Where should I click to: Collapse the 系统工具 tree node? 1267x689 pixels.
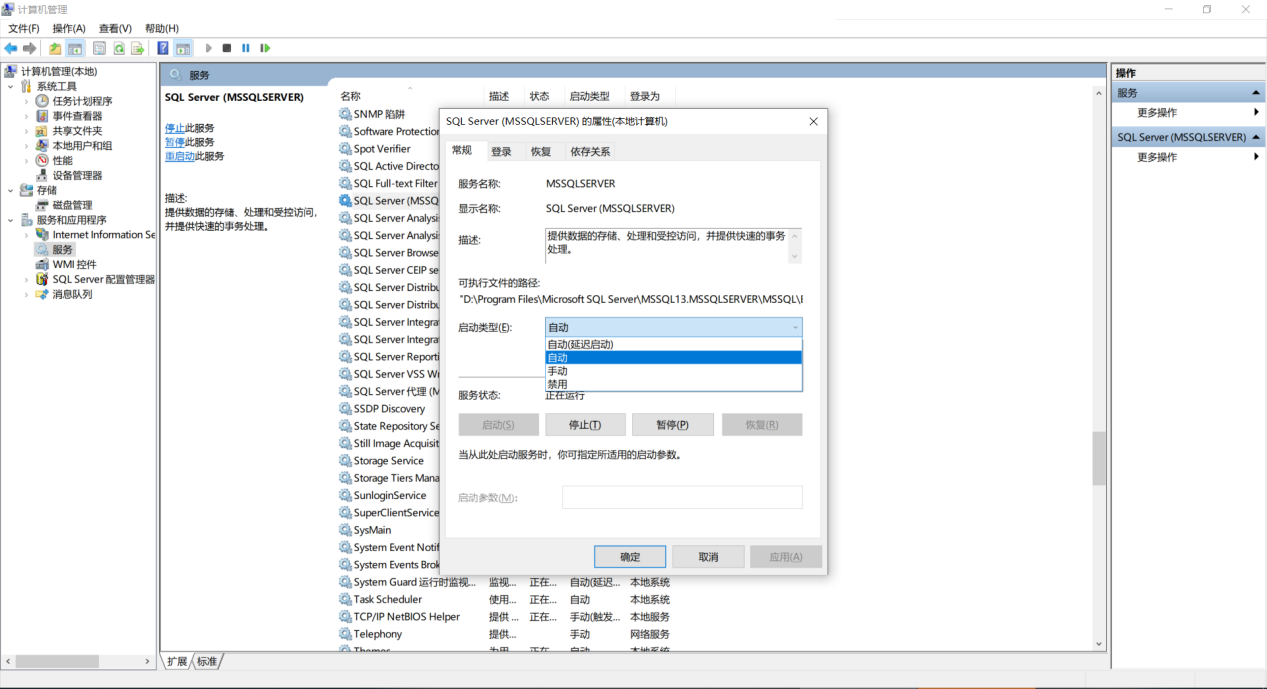[11, 87]
